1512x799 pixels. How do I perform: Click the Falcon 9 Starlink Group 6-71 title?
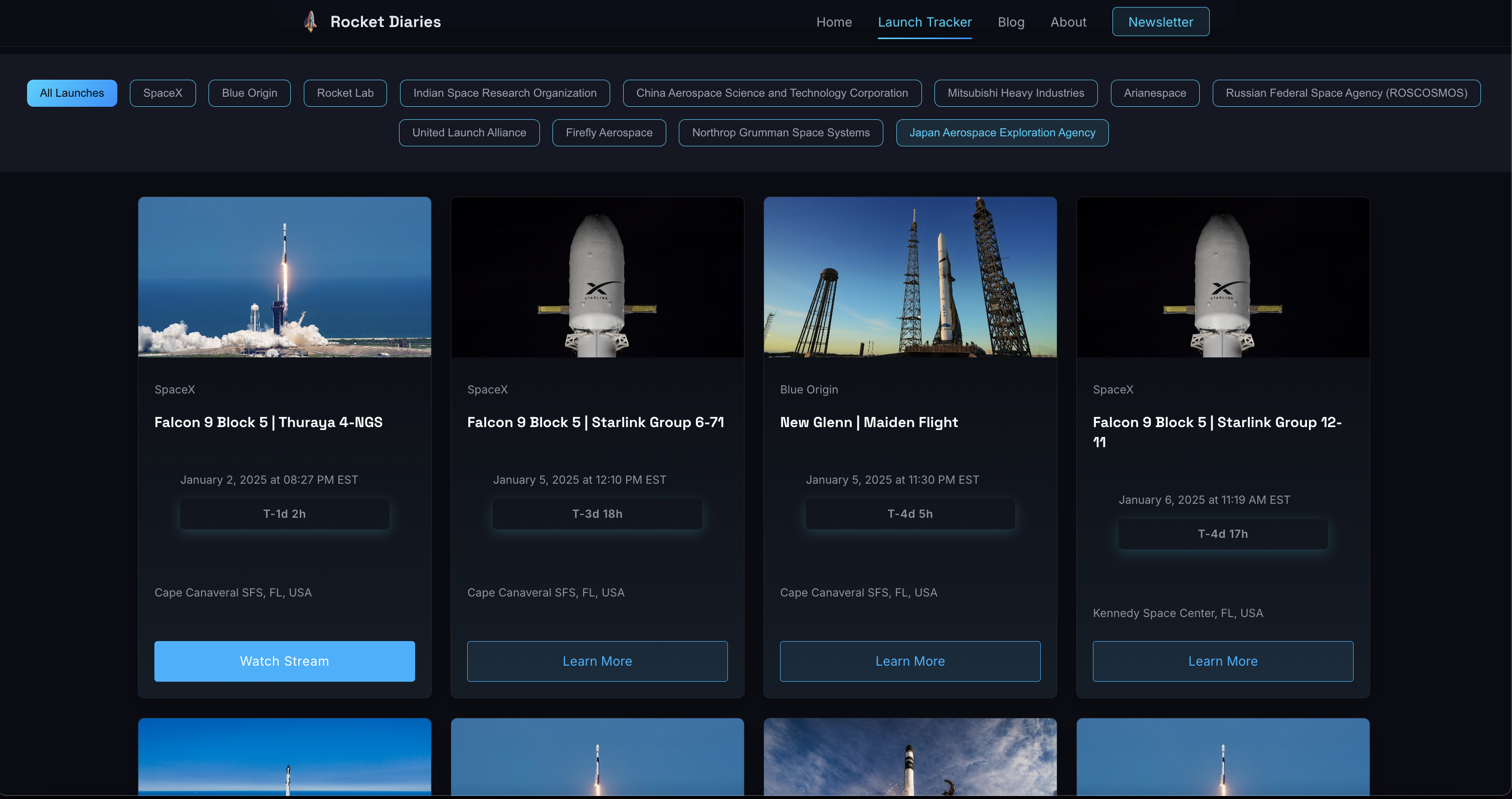(x=595, y=422)
